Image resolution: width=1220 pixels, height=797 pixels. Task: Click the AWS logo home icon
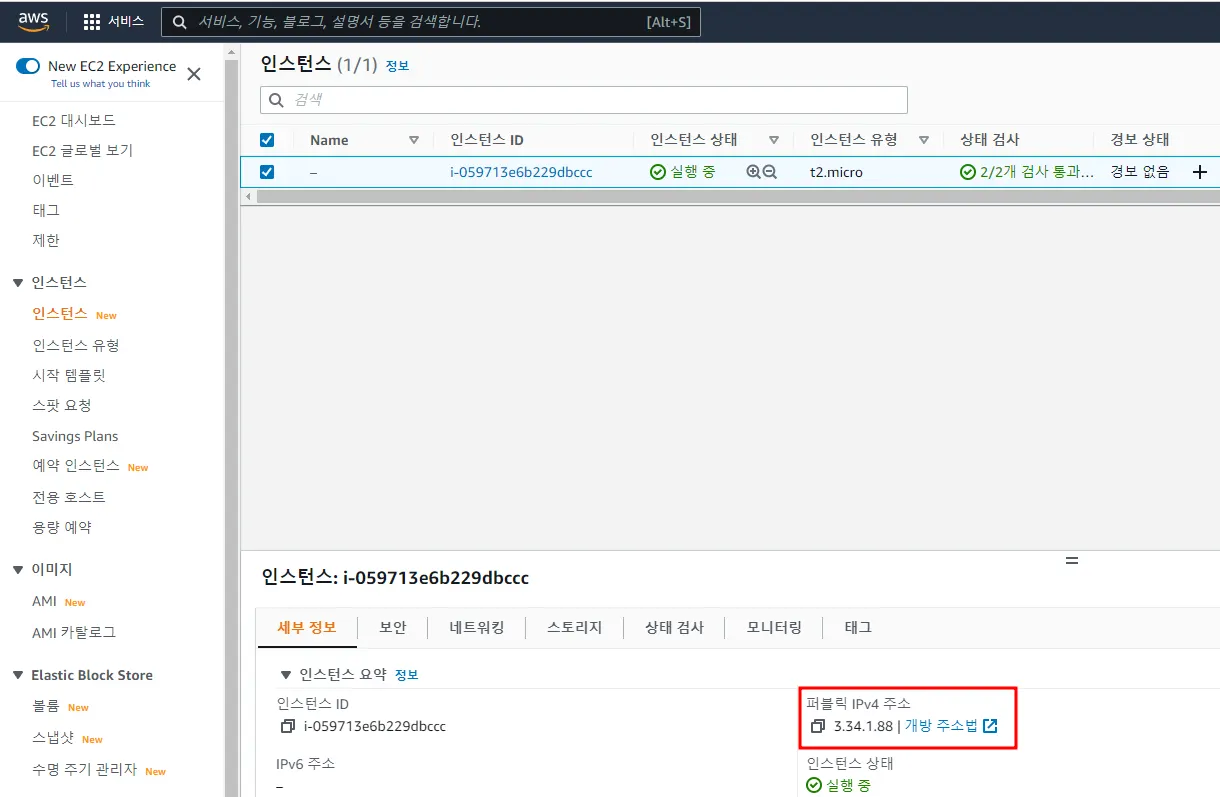(x=34, y=21)
